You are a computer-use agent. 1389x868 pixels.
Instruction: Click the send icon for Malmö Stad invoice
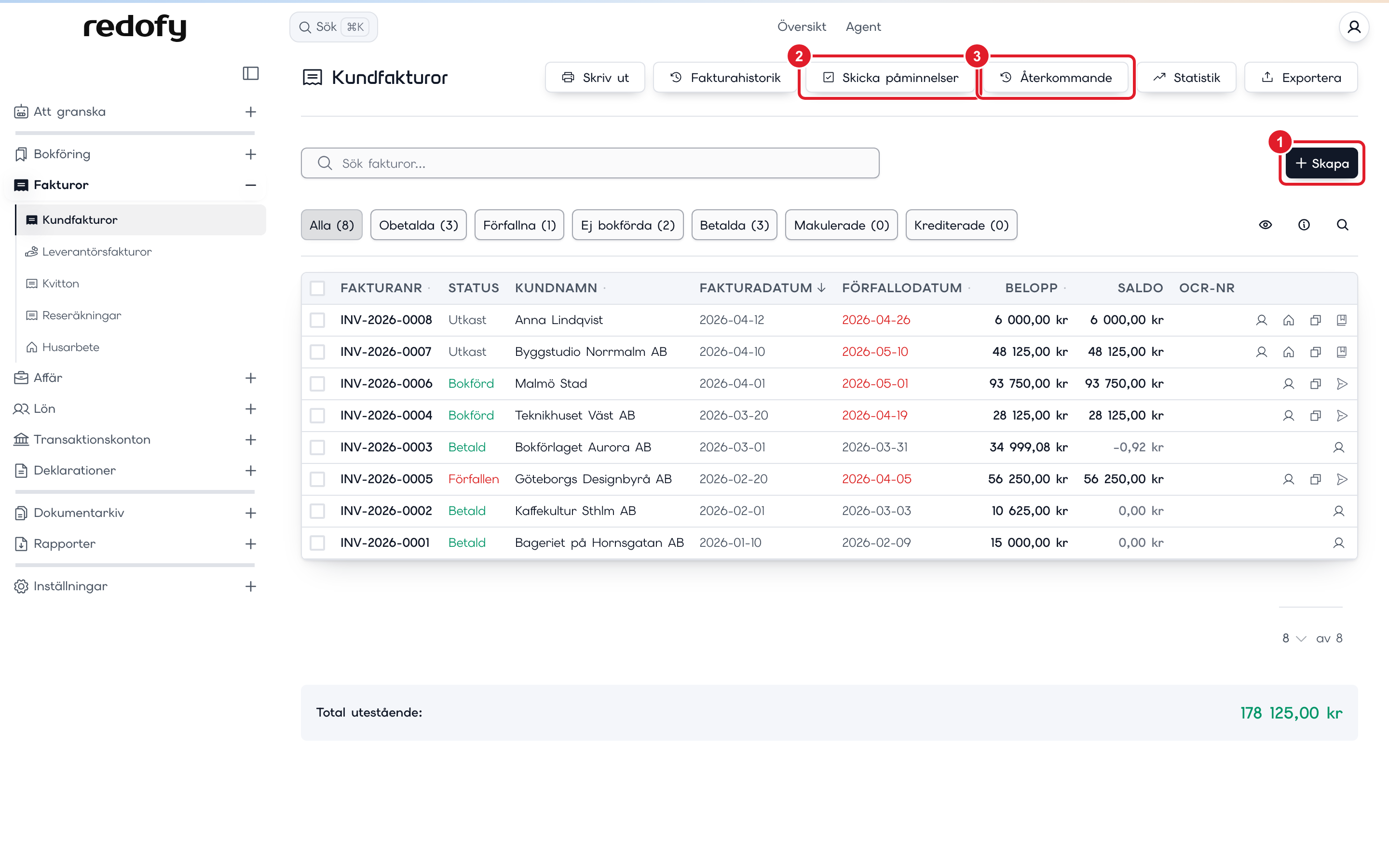coord(1341,383)
